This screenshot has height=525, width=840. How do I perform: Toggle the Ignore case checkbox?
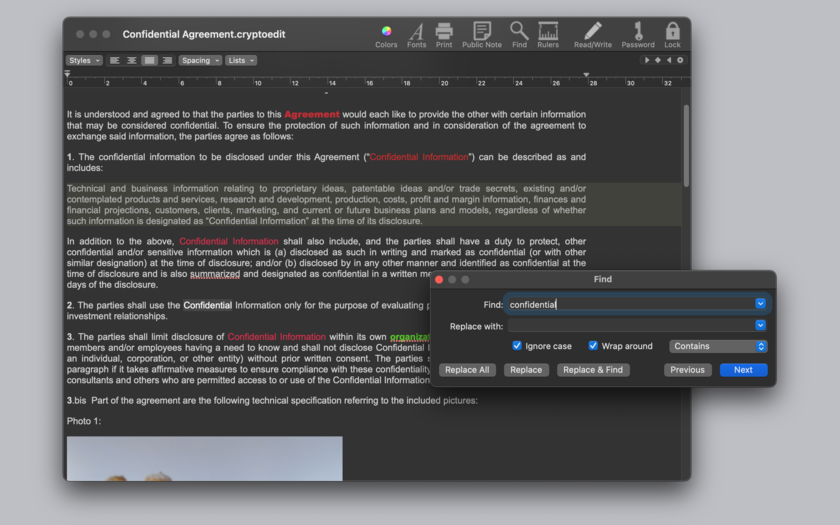(517, 346)
